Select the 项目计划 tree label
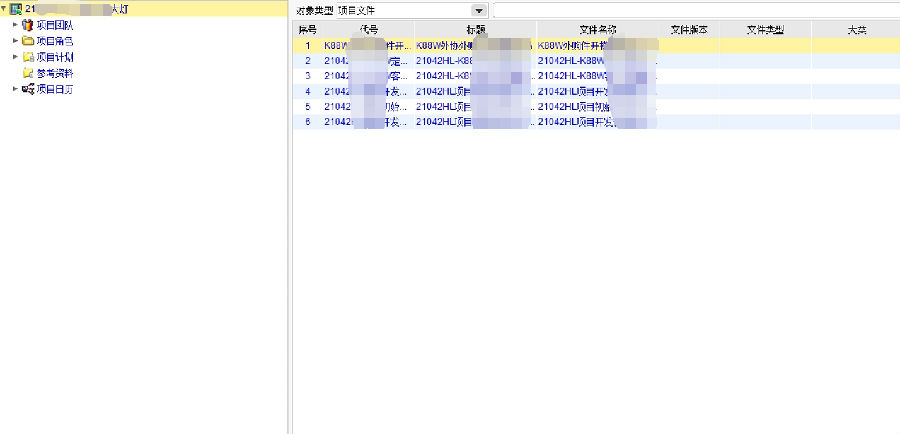The image size is (900, 434). (x=55, y=57)
